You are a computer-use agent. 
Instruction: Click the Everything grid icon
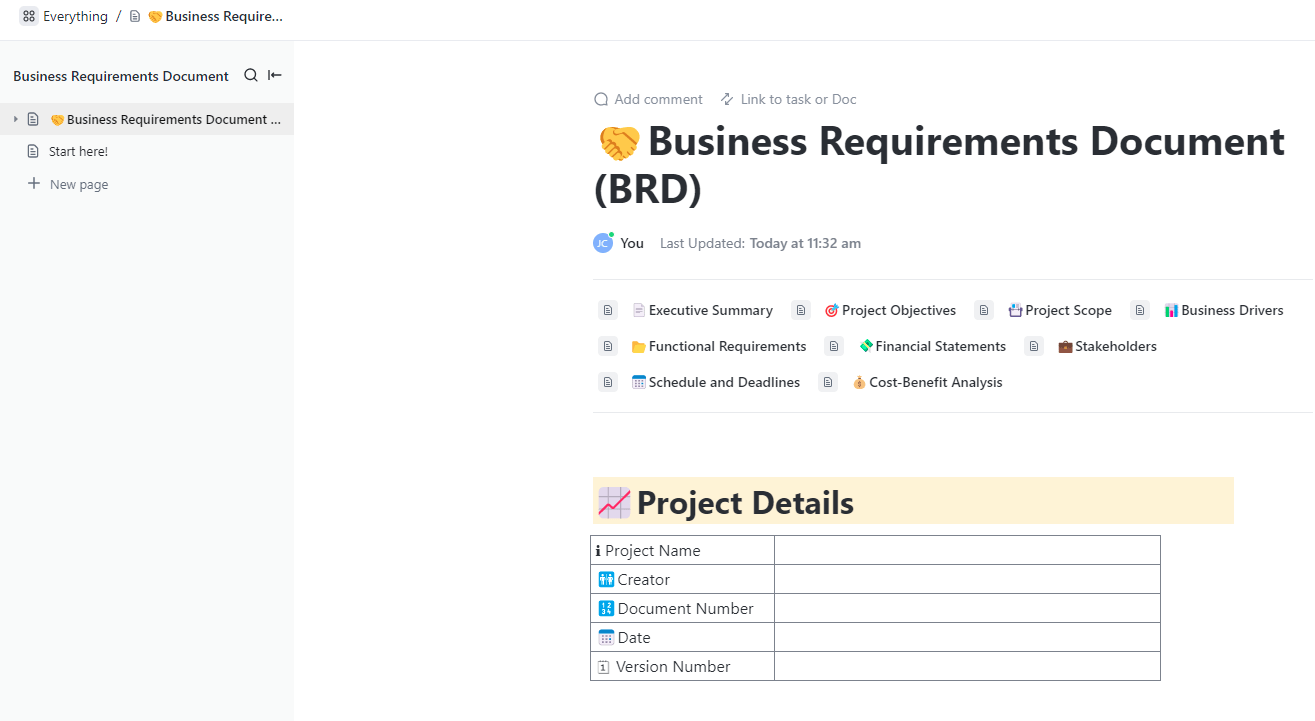point(29,16)
